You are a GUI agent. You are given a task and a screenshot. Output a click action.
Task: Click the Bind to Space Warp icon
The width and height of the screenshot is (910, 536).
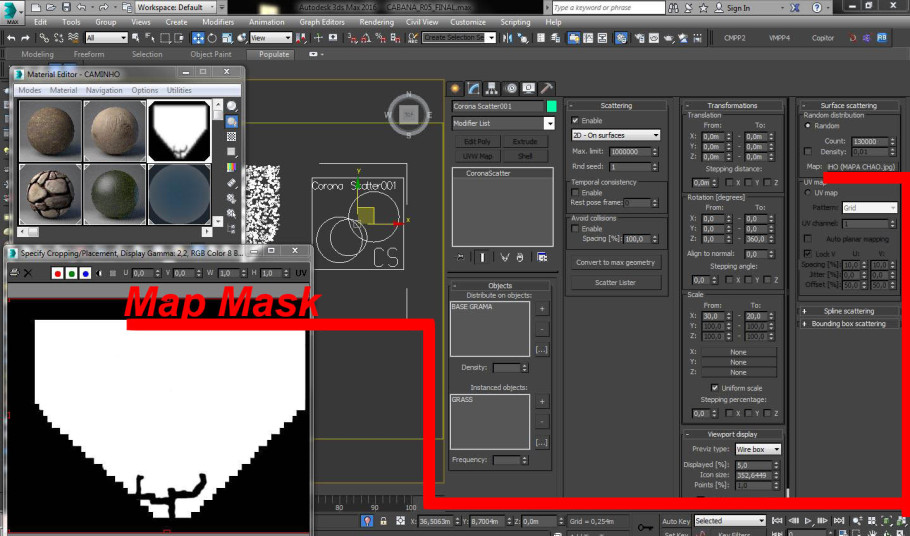73,38
